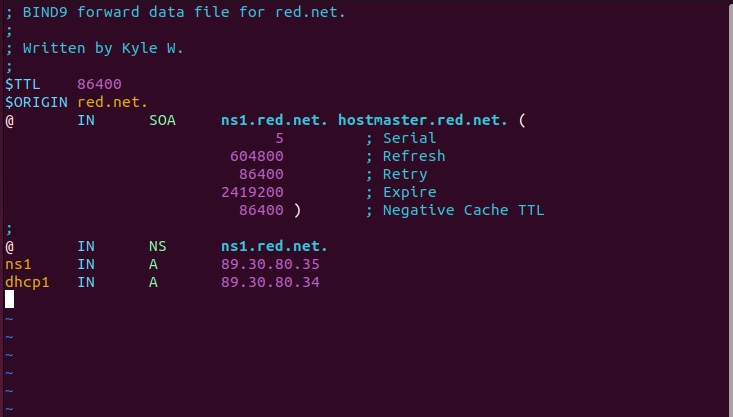
Task: Click the cursor block on empty line
Action: click(x=9, y=299)
